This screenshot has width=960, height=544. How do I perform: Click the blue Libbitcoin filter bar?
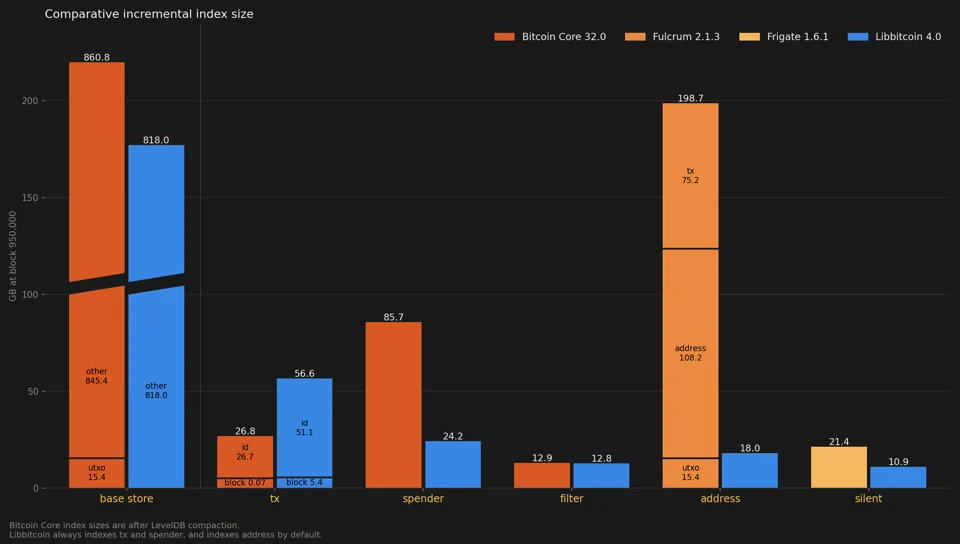601,475
